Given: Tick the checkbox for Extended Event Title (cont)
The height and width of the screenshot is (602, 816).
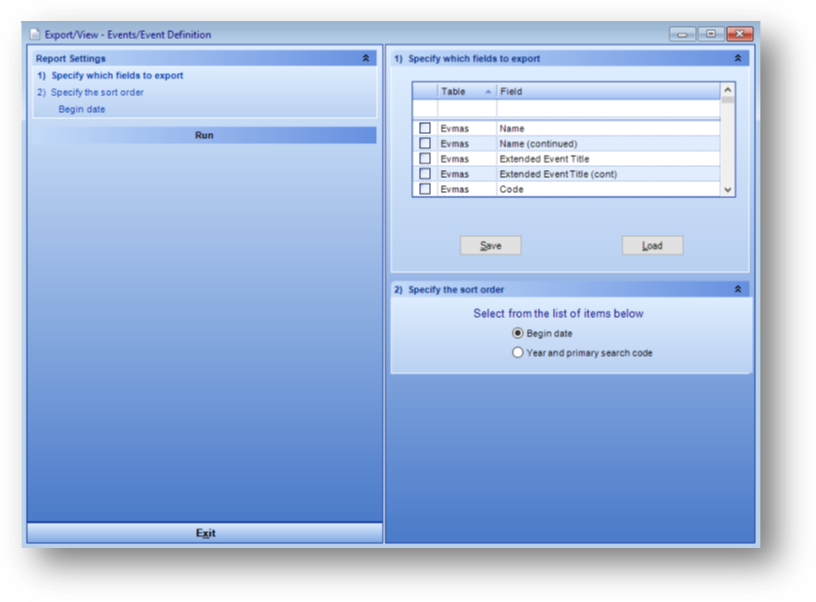Looking at the screenshot, I should pyautogui.click(x=425, y=173).
